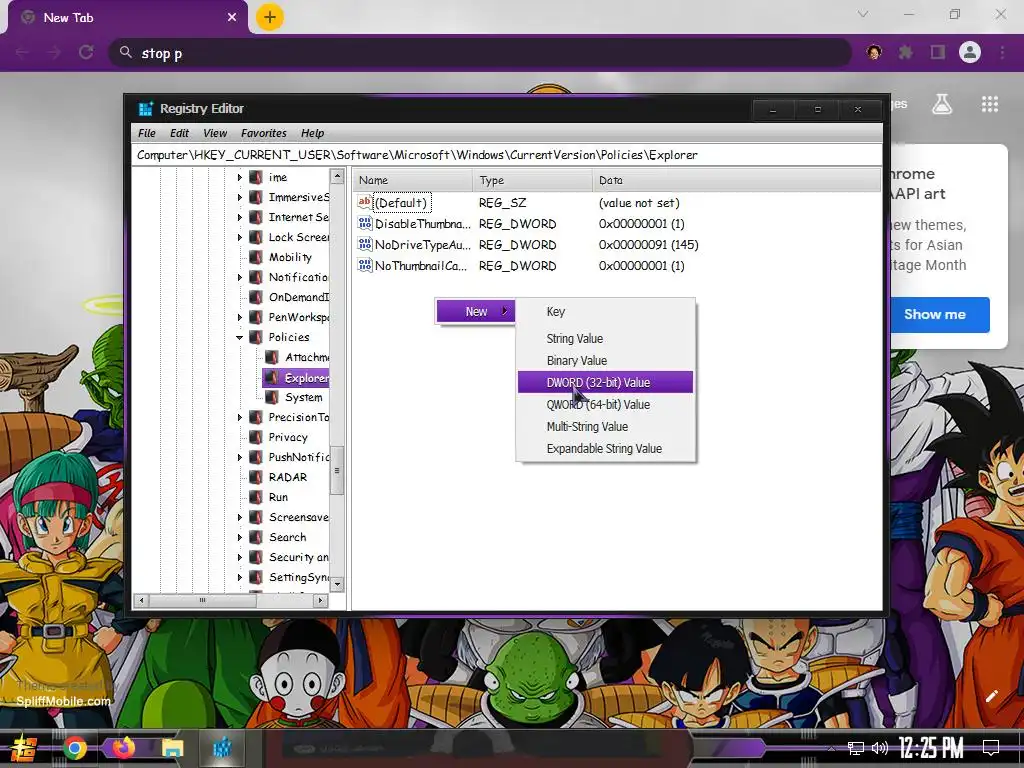
Task: Open File Explorer from the taskbar
Action: coord(172,748)
